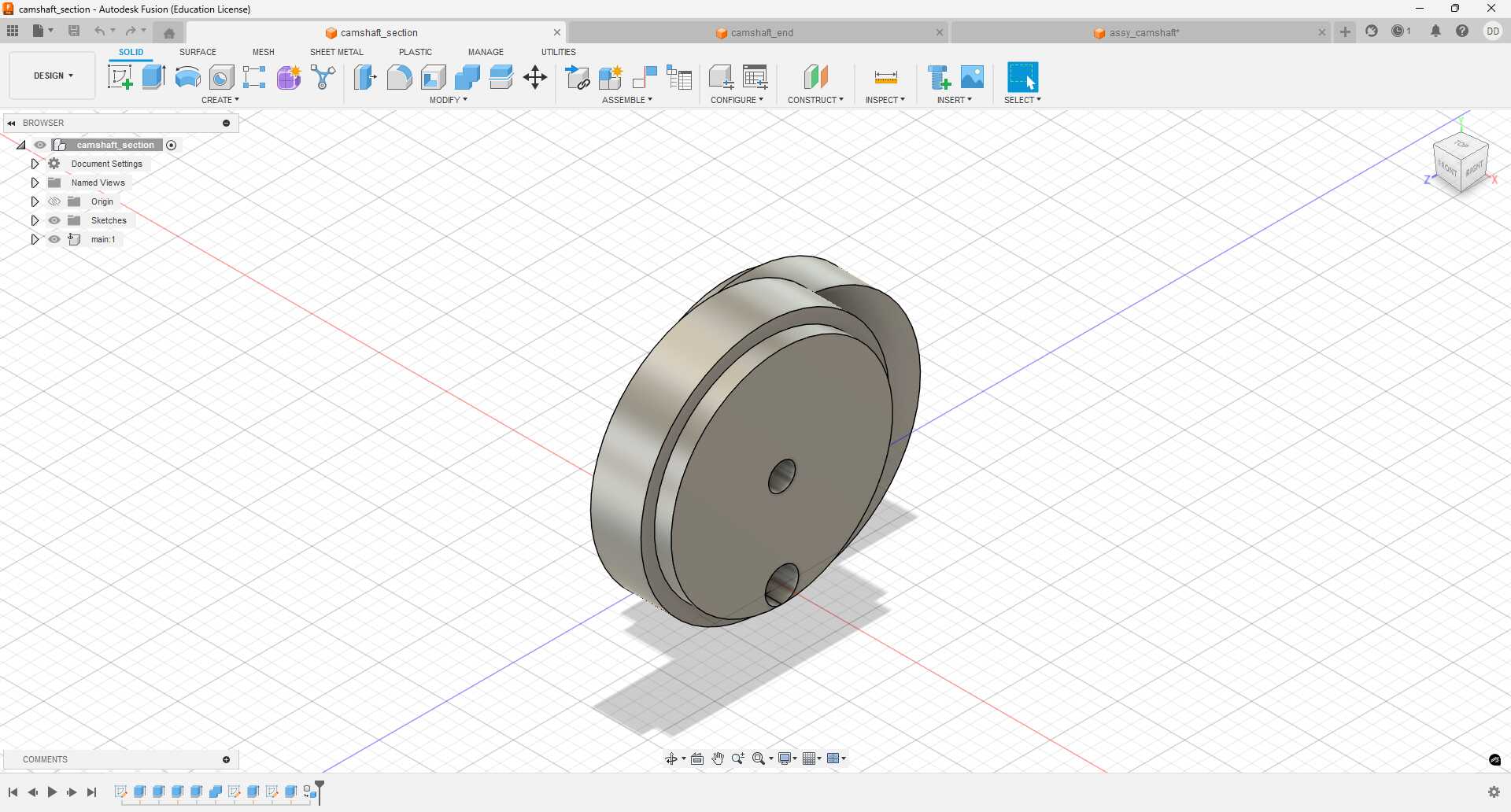Viewport: 1511px width, 812px height.
Task: Select the Hole tool
Action: pos(221,76)
